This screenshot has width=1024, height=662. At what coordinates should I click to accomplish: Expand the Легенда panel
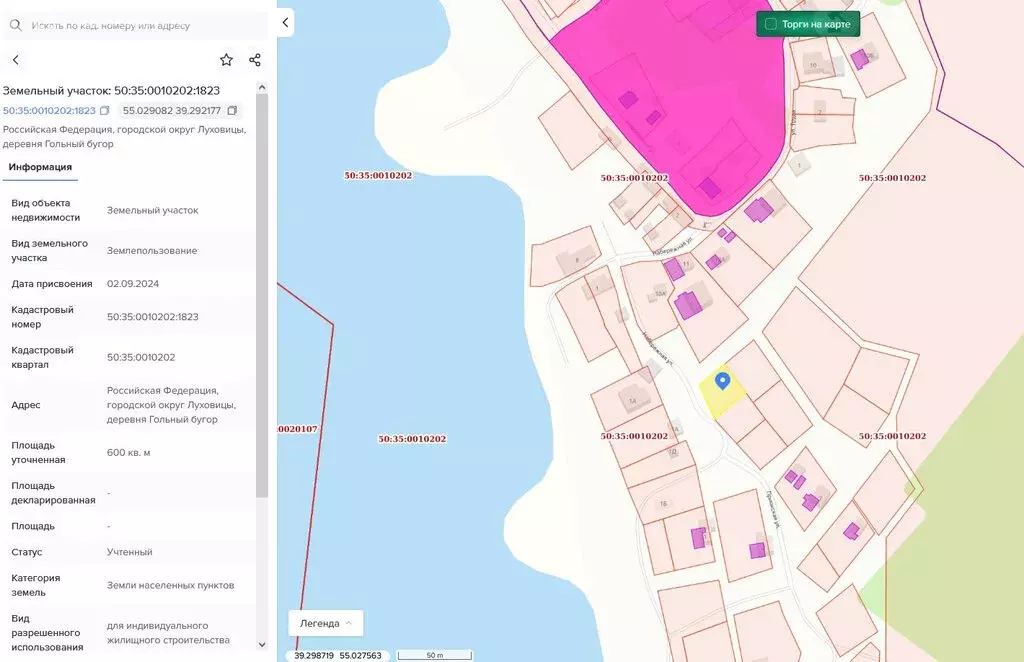325,623
